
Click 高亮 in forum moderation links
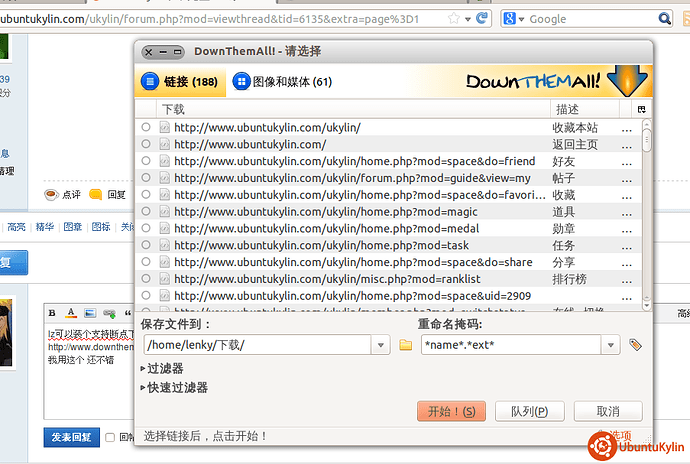16,227
